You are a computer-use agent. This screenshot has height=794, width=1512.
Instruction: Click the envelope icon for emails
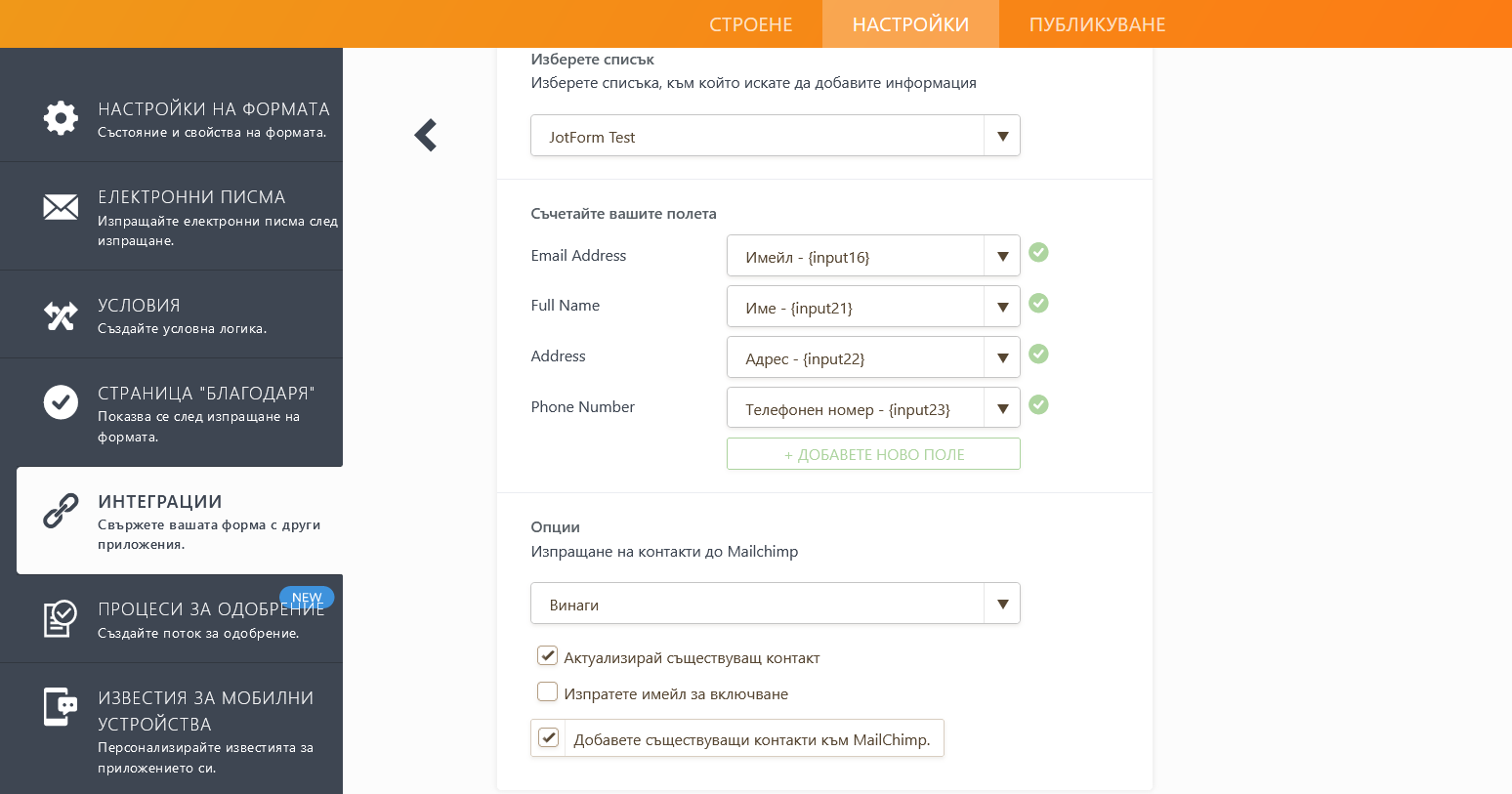point(61,206)
